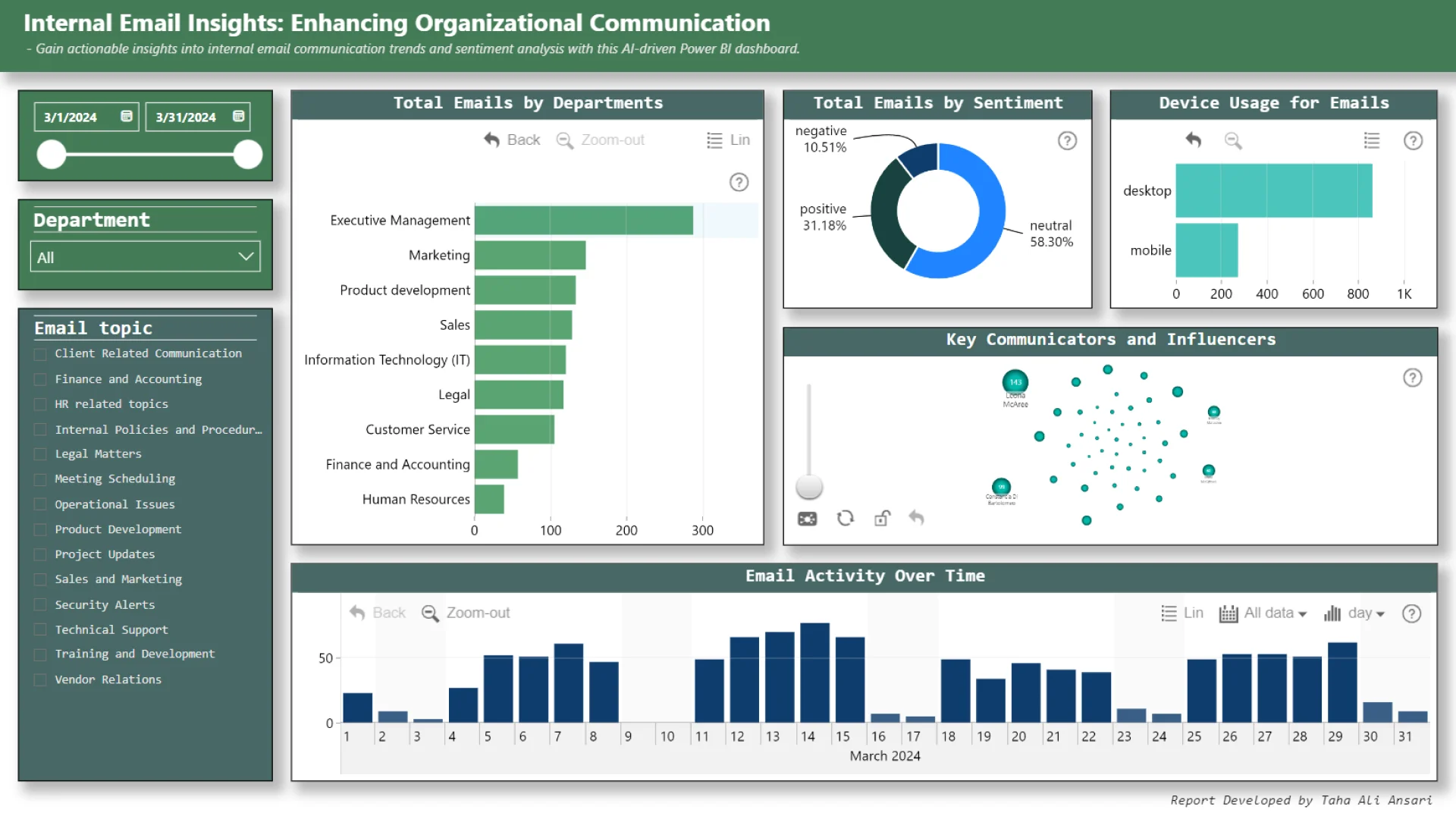Check Meeting Scheduling topic checkbox
The width and height of the screenshot is (1456, 819).
(x=40, y=479)
